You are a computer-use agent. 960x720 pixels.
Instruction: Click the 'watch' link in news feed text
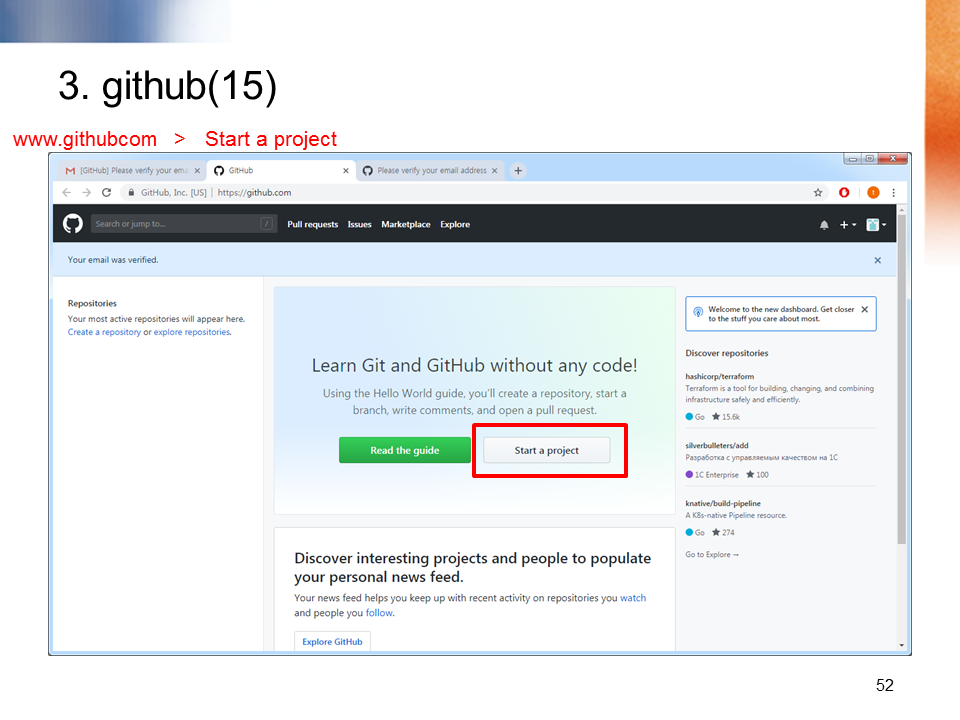click(633, 598)
